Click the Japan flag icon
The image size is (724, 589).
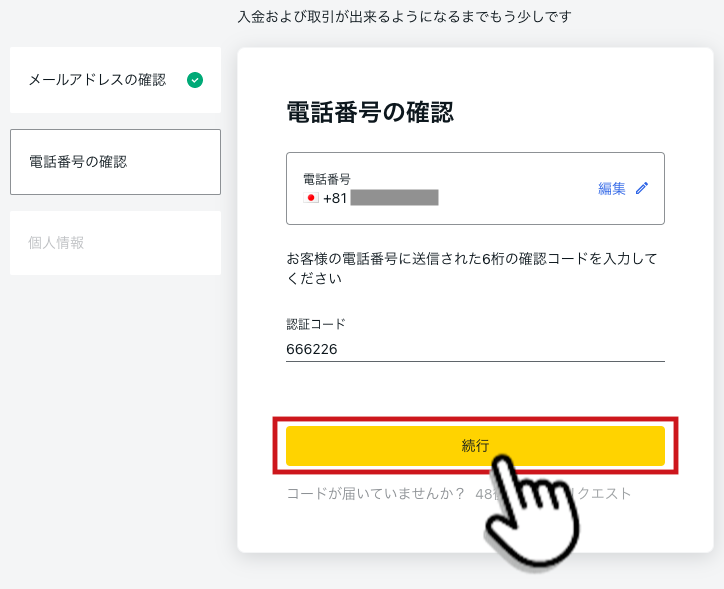click(x=311, y=198)
